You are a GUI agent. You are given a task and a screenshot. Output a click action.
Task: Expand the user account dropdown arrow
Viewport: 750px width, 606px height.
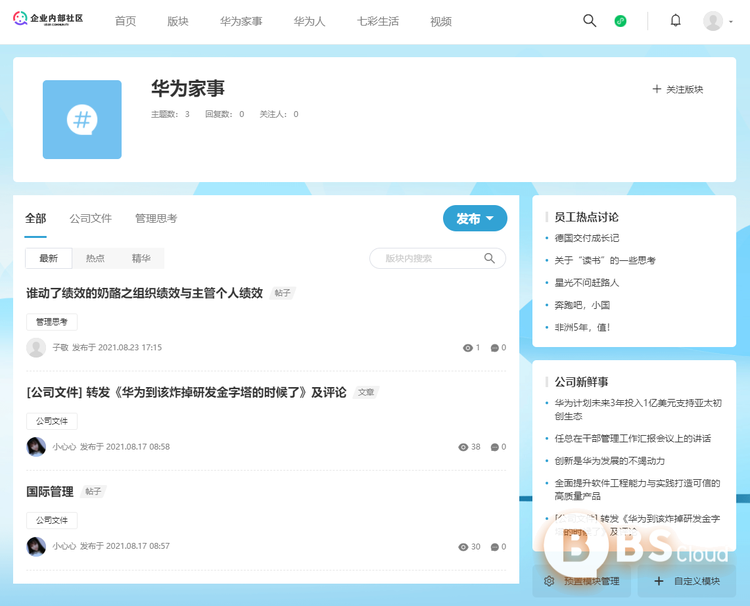[x=730, y=22]
